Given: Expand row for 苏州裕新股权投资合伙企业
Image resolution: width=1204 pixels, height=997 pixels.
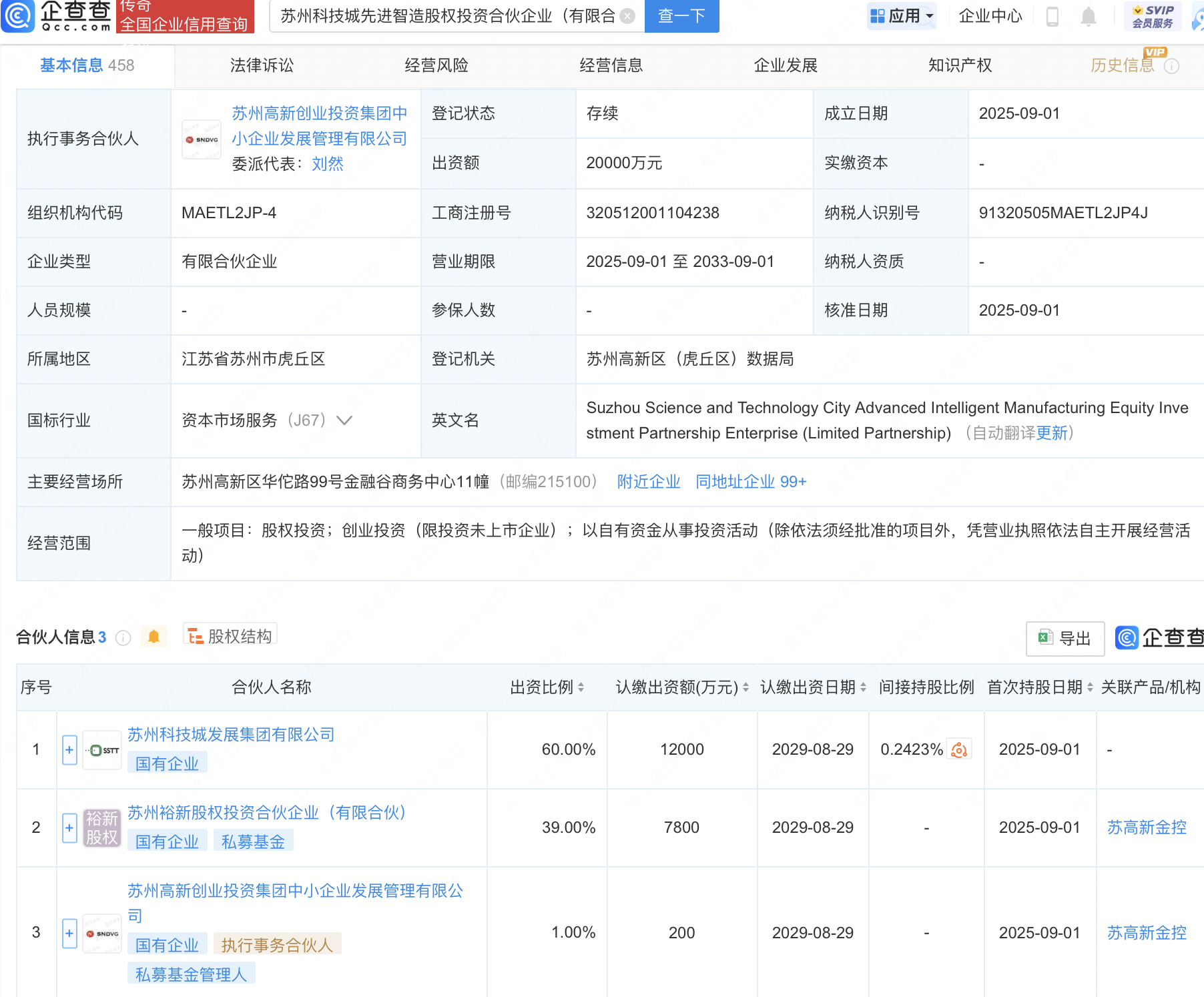Looking at the screenshot, I should click(x=69, y=828).
